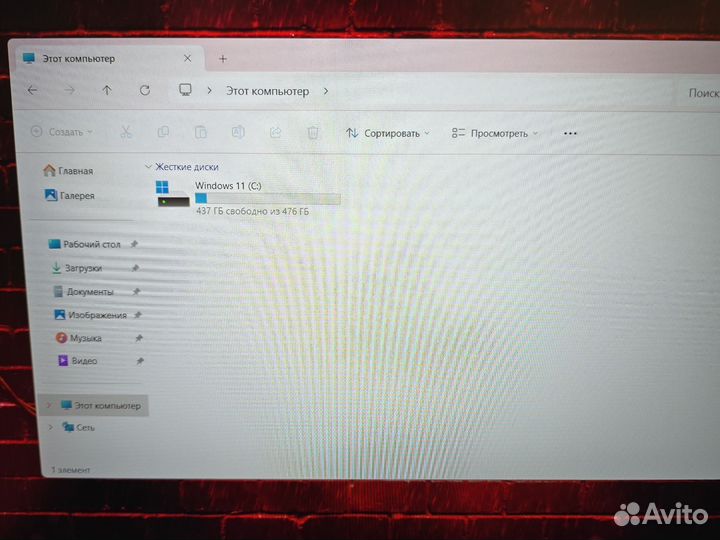Open the Windows 11 (C:) drive icon
The image size is (720, 540).
tap(173, 194)
